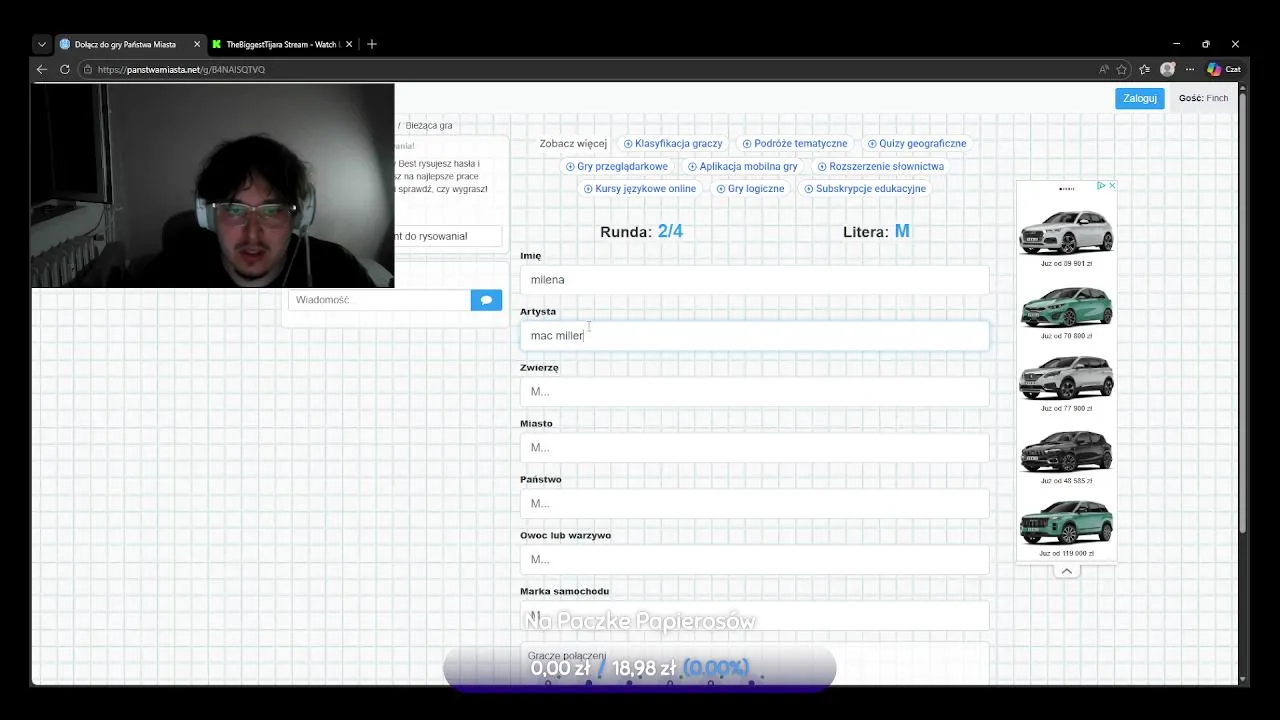Click the Runda: 2/4 text

coord(641,231)
